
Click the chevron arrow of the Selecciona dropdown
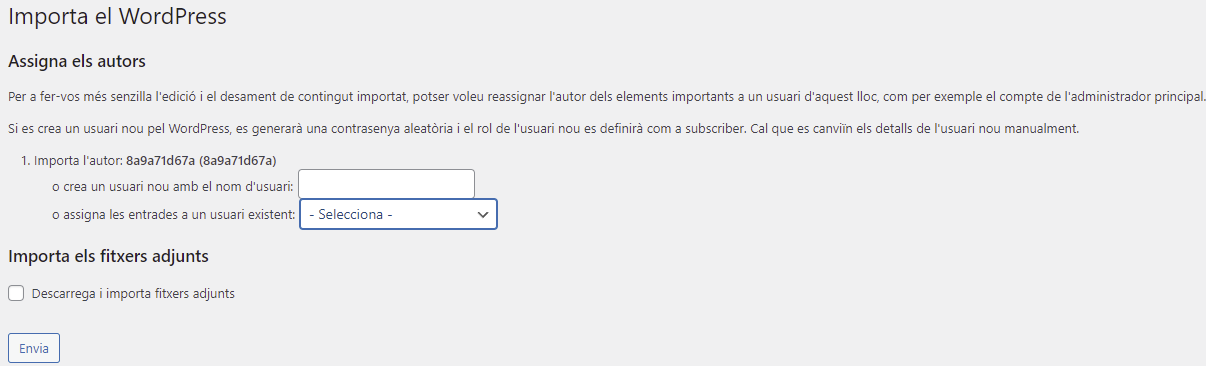coord(482,214)
